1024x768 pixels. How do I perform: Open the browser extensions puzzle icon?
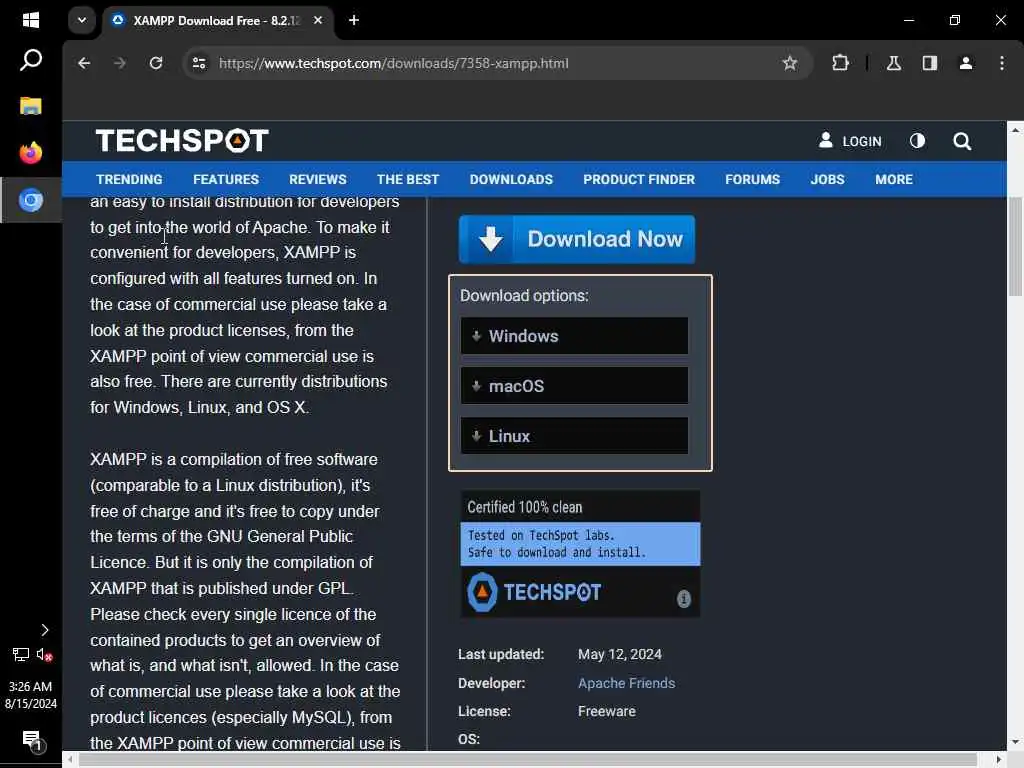(x=840, y=63)
